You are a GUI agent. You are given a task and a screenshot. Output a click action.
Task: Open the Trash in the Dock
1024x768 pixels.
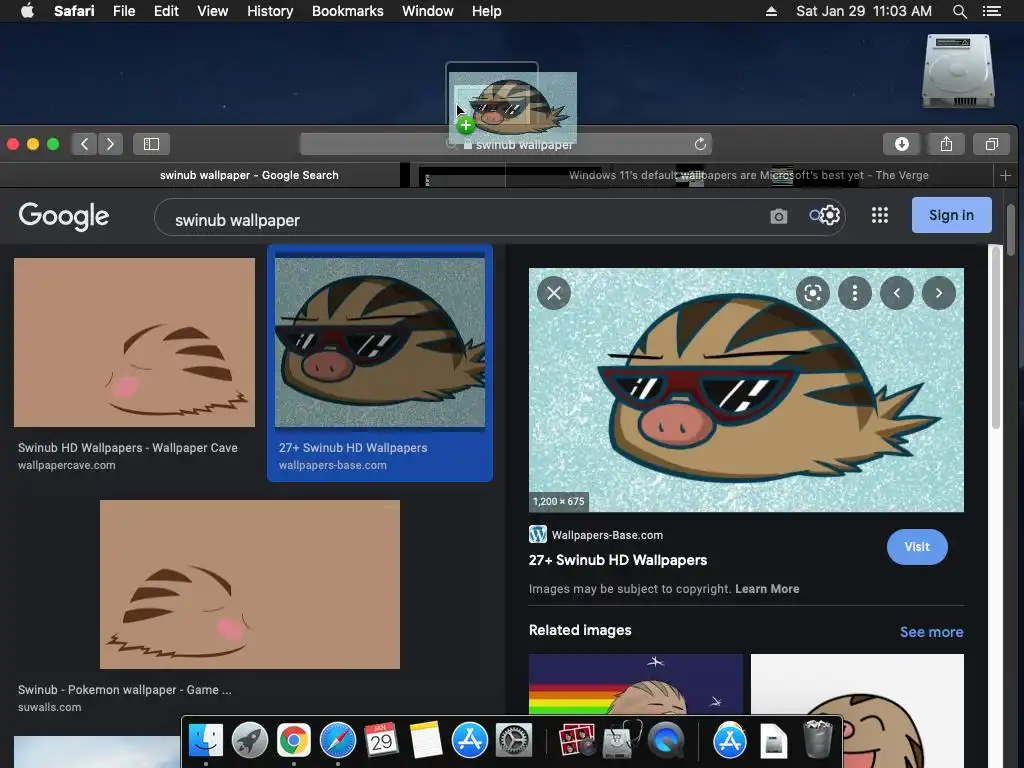click(818, 739)
